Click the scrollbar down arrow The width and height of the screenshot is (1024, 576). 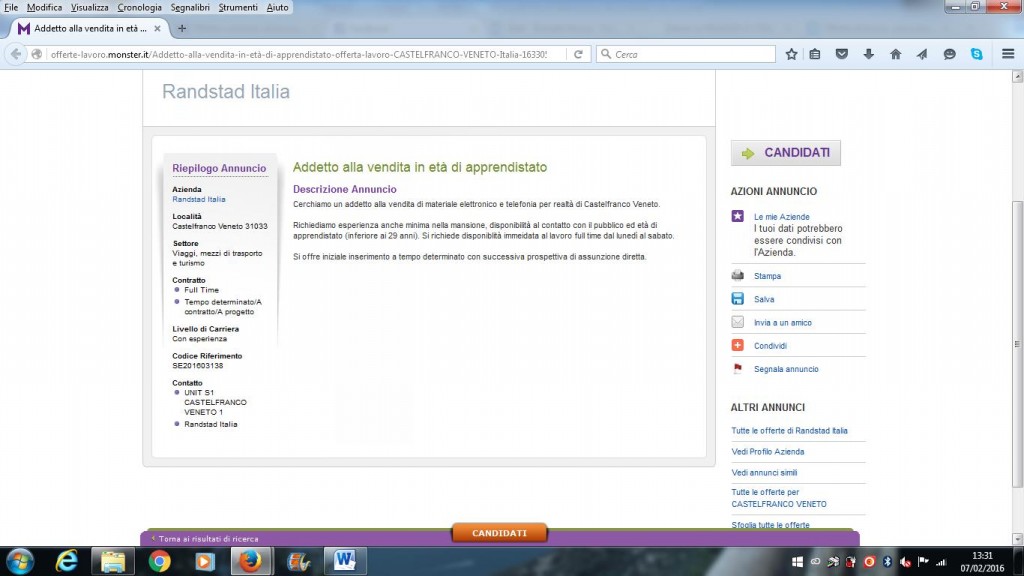pos(1017,539)
